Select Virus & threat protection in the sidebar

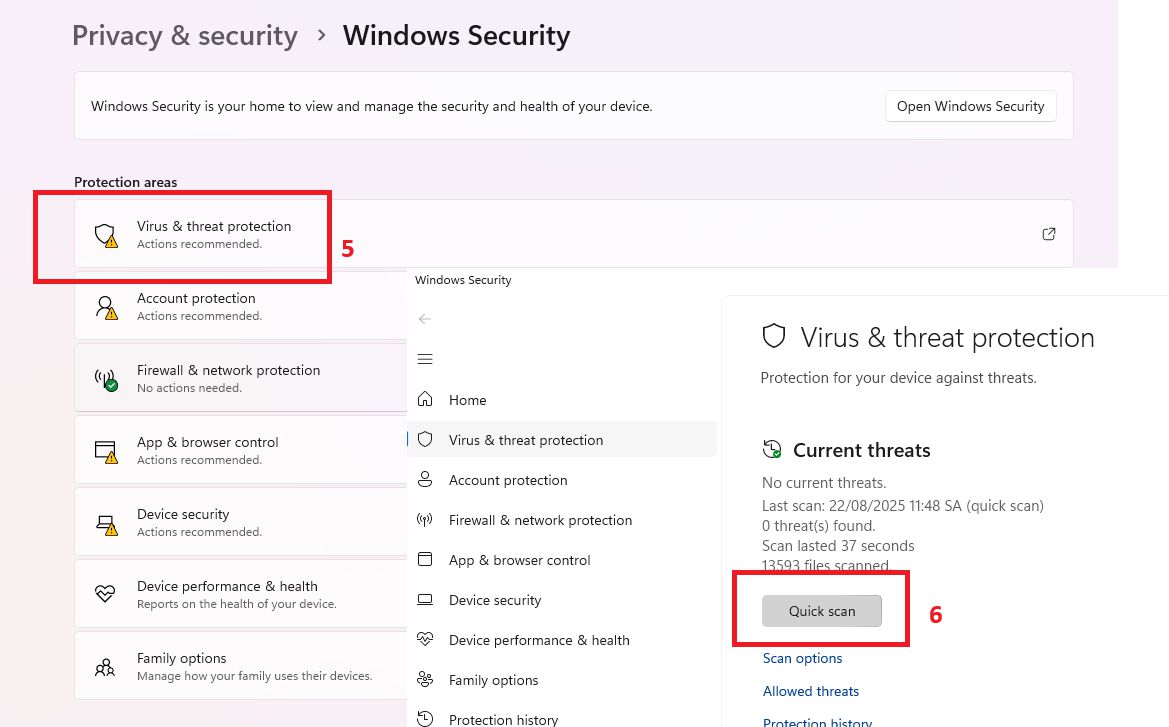(561, 440)
